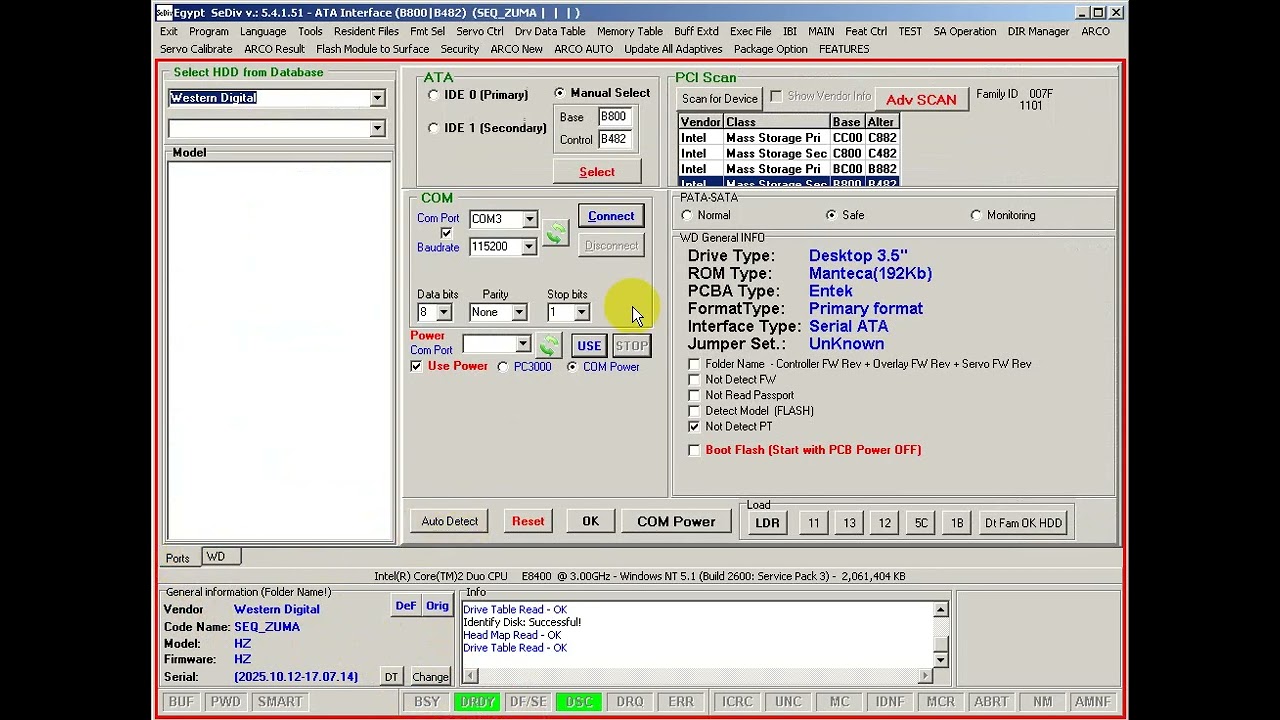Toggle the DRDY status indicator
The width and height of the screenshot is (1280, 720).
[478, 702]
